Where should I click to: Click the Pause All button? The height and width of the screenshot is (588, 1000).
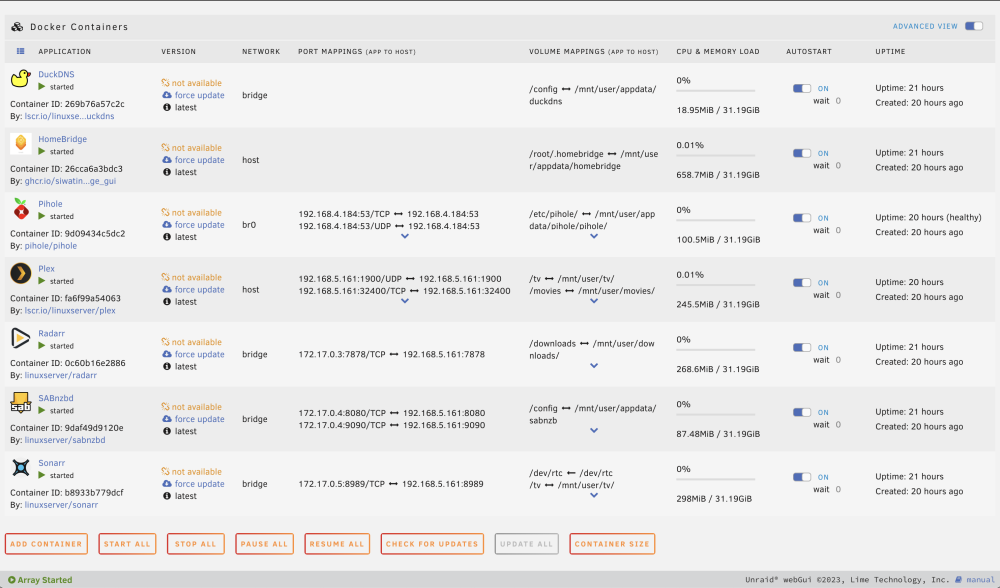[264, 544]
